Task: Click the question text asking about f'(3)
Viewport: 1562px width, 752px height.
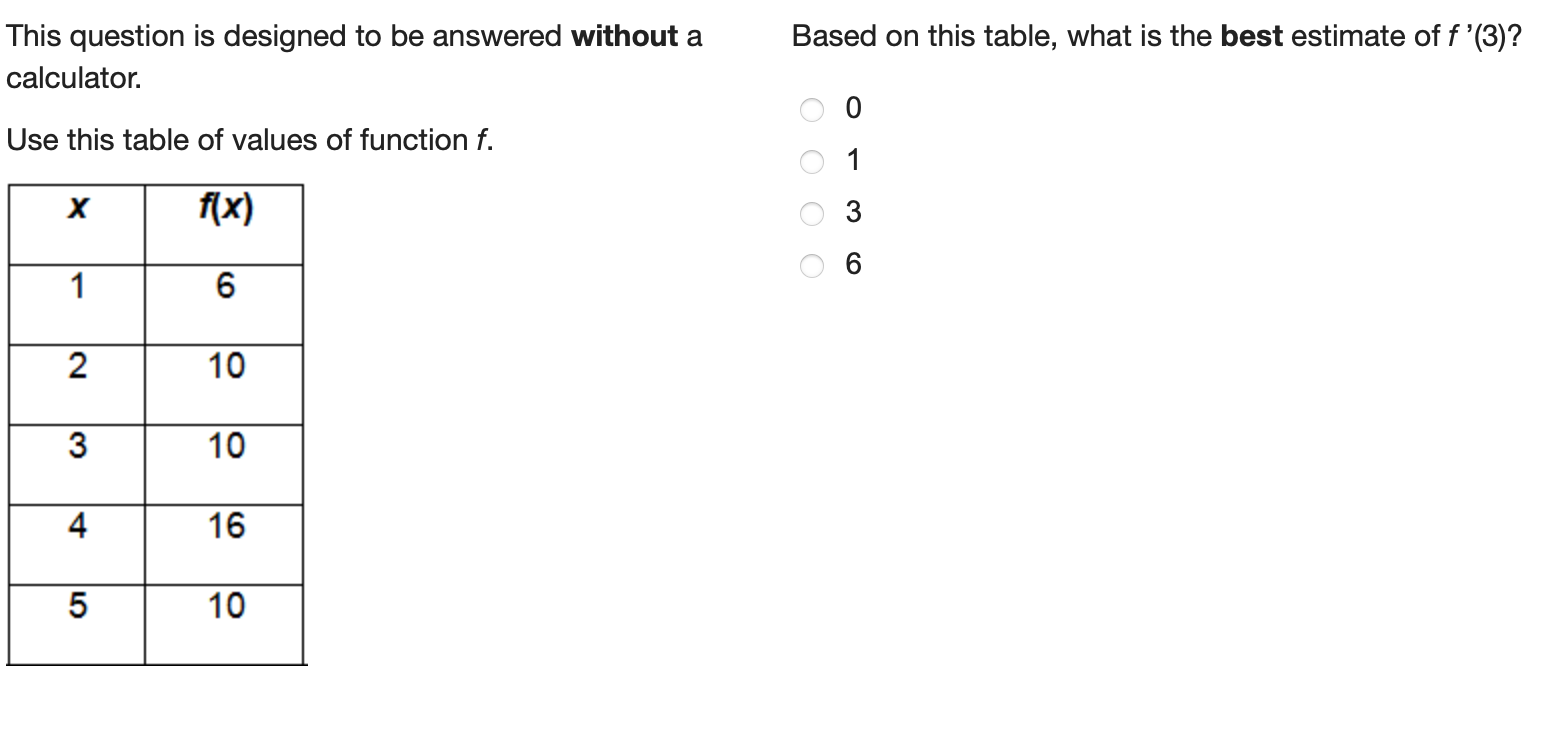Action: click(x=1155, y=36)
